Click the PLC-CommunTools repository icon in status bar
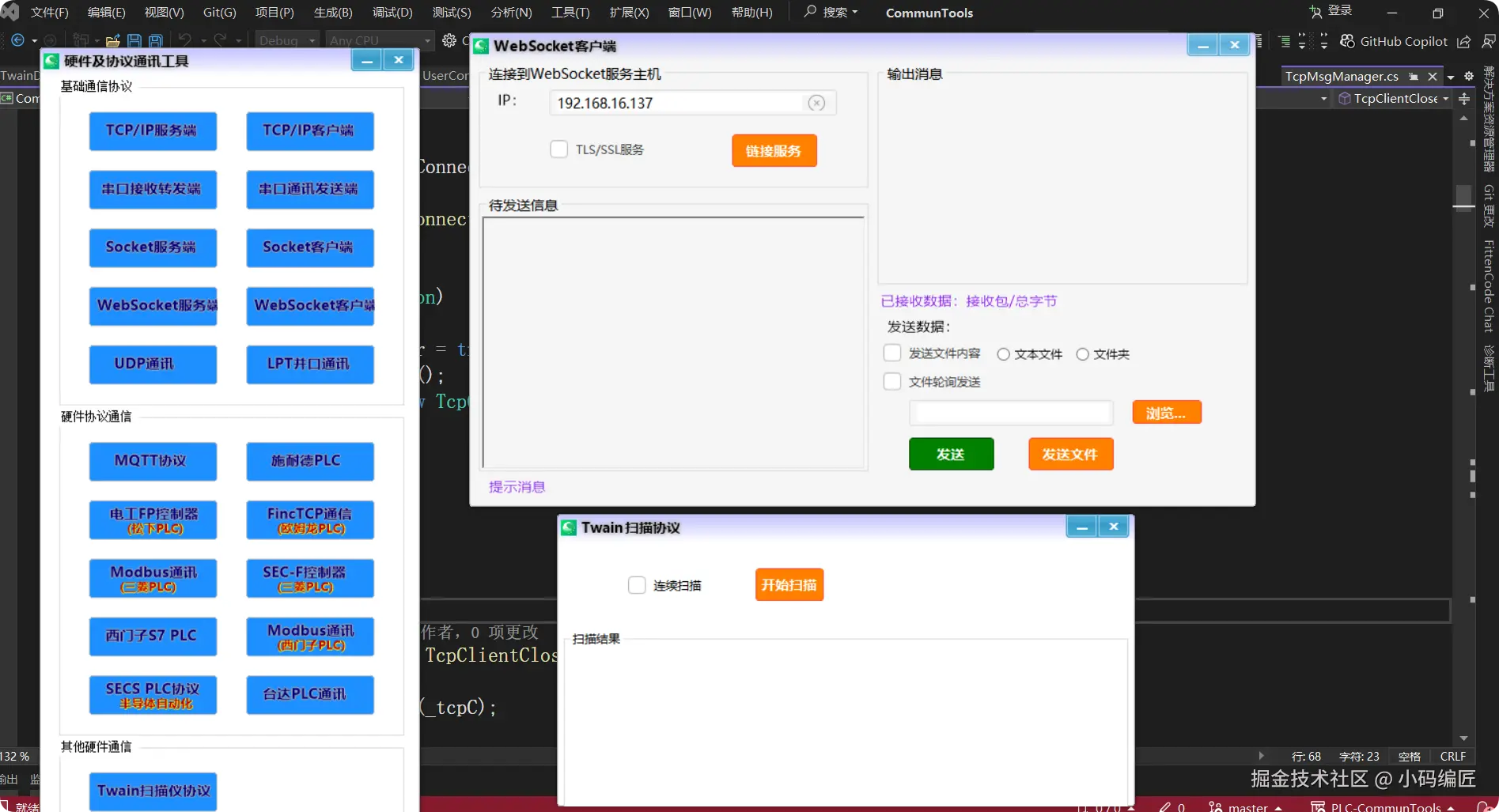 (1318, 806)
